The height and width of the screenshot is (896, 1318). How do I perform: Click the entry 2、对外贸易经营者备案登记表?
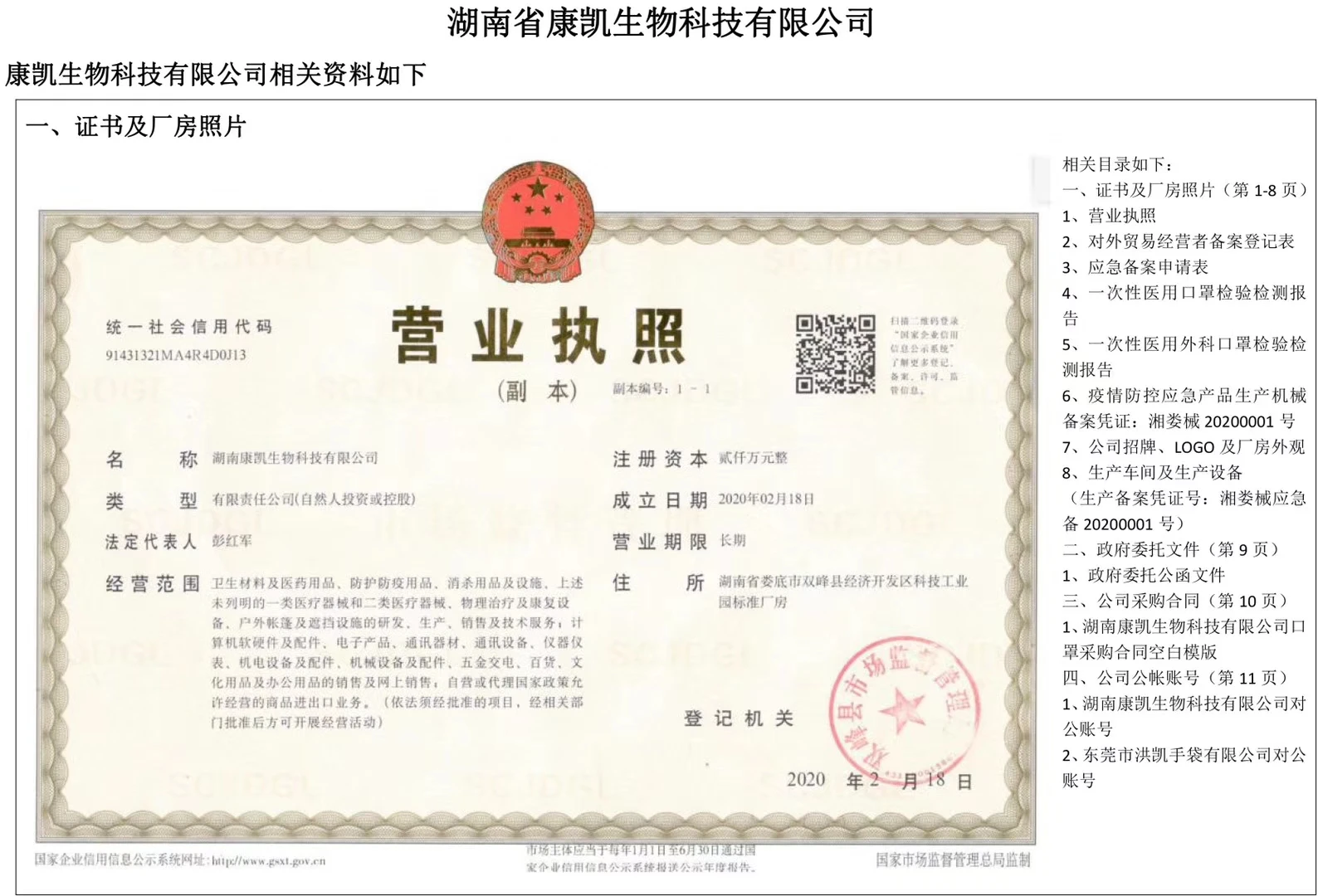(1179, 241)
